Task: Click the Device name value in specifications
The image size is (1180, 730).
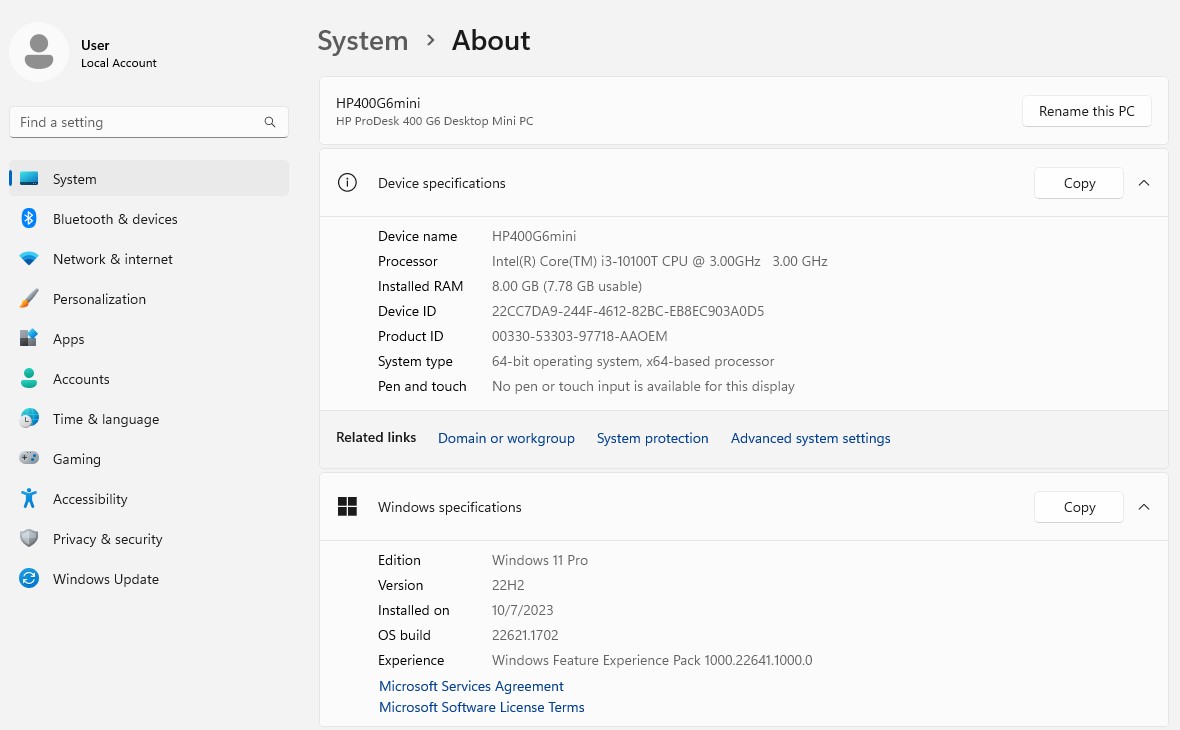Action: click(534, 236)
